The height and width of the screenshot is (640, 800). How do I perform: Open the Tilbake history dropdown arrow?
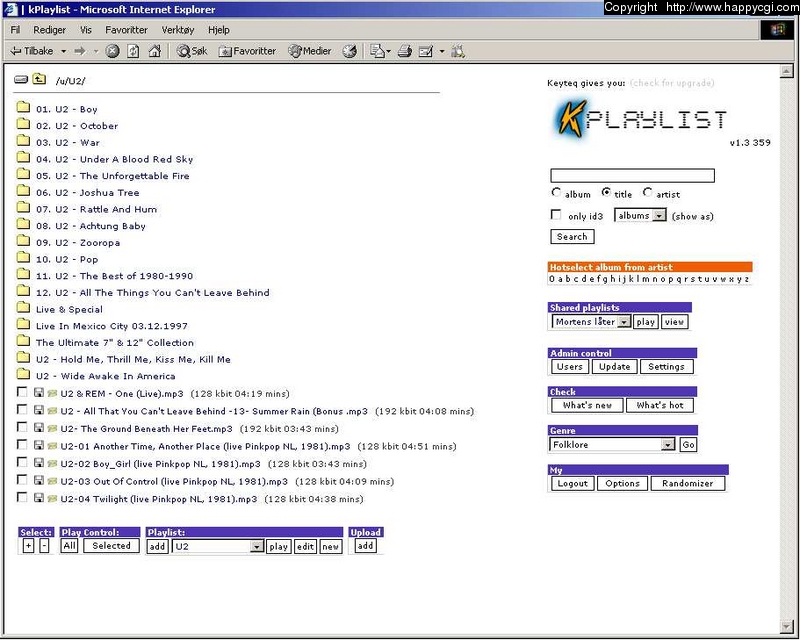(x=64, y=51)
